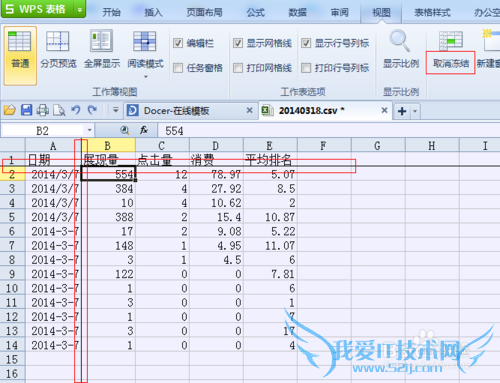Select the 视图 ribbon tab

(381, 13)
